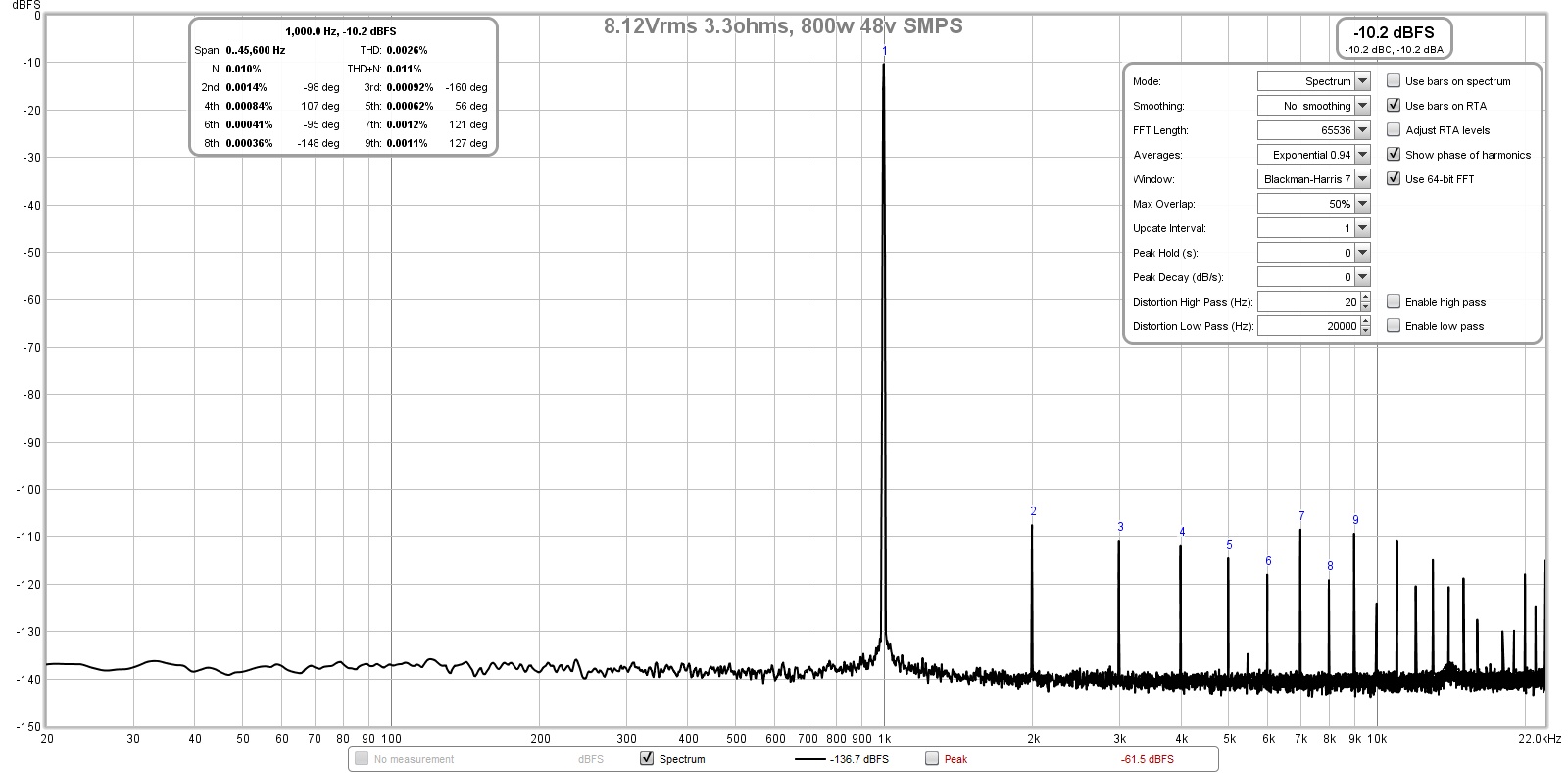Toggle Use 64-bit FFT checkbox

click(1394, 179)
